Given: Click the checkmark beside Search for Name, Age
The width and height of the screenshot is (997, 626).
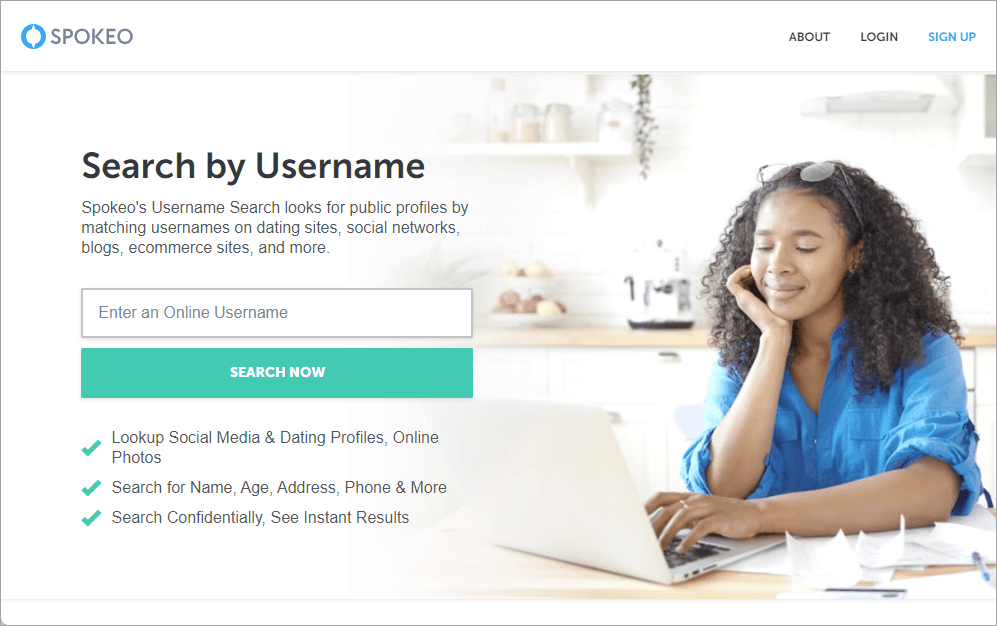Looking at the screenshot, I should tap(92, 487).
